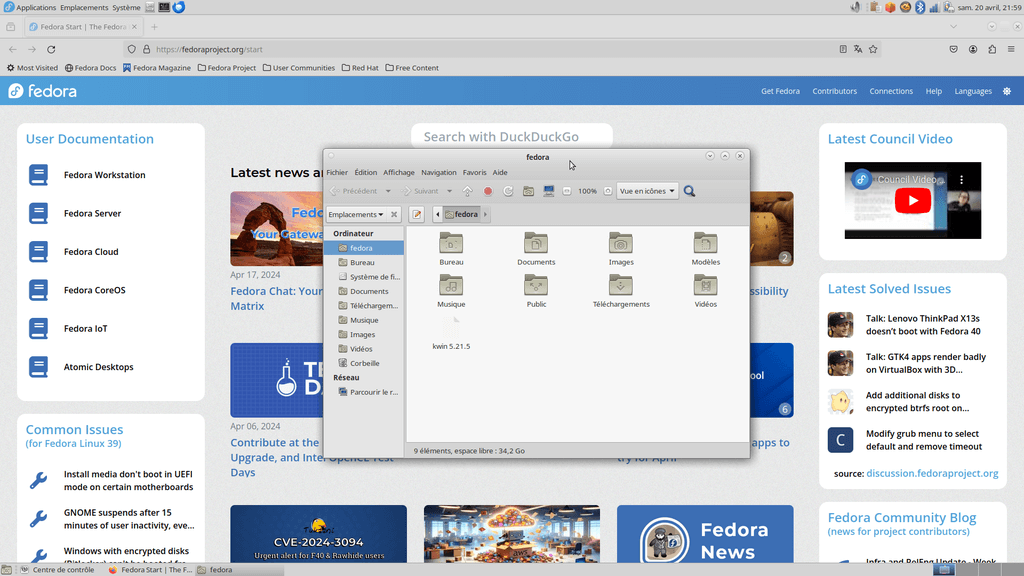
Task: Click Contributors link in Fedora header
Action: 835,91
